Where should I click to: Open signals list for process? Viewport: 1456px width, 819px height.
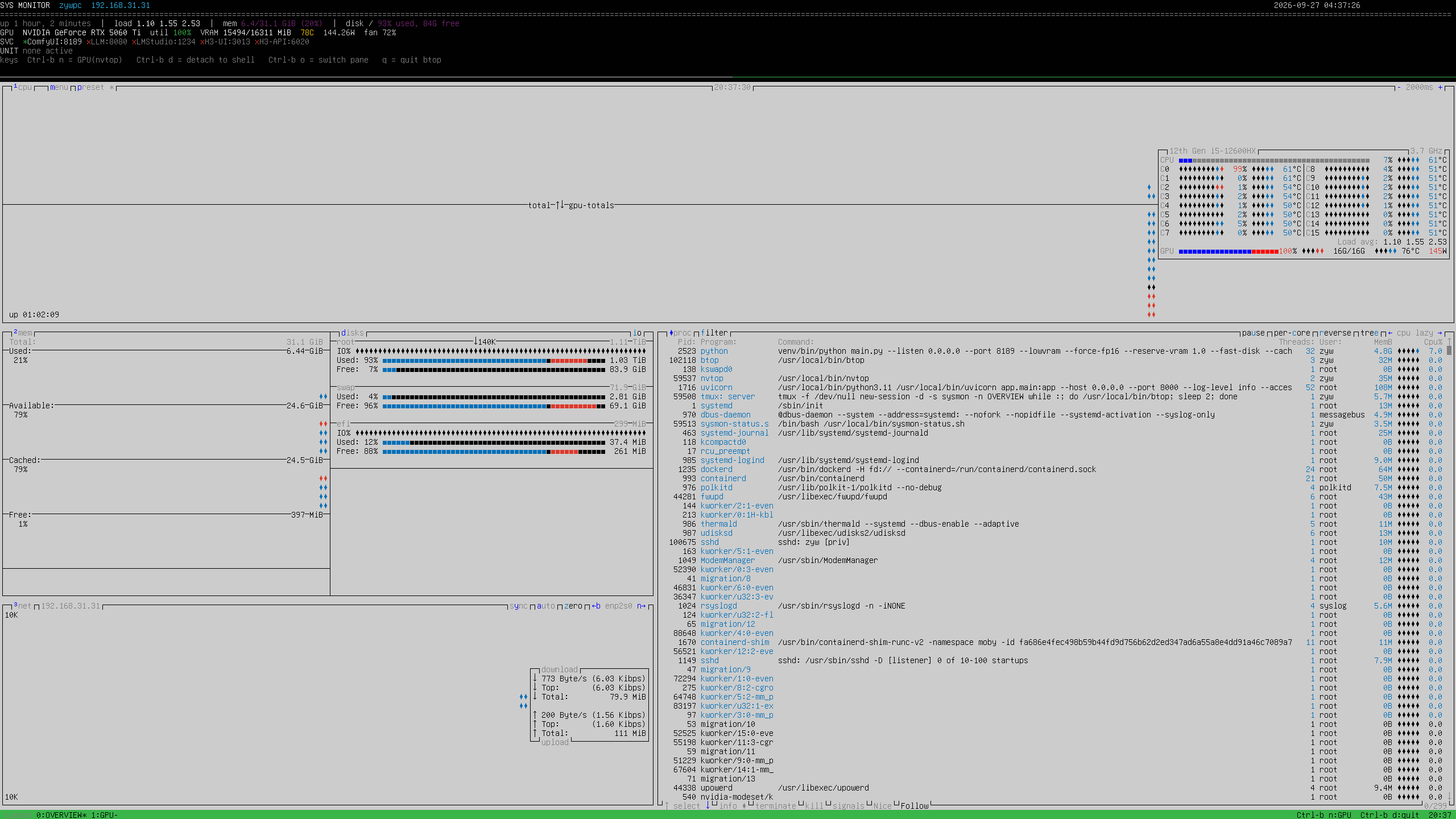click(849, 806)
